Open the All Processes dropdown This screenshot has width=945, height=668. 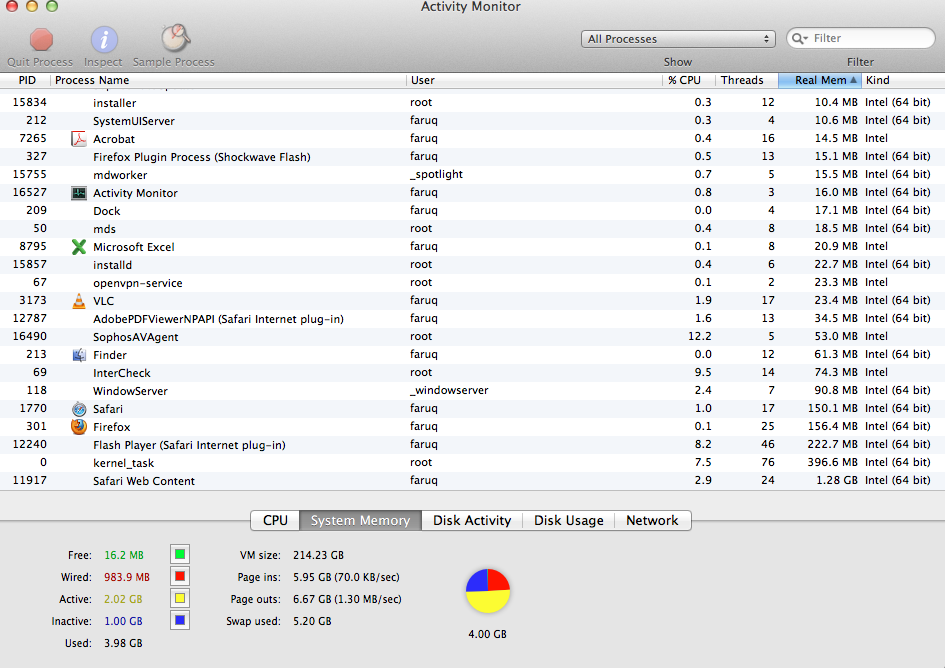[678, 39]
